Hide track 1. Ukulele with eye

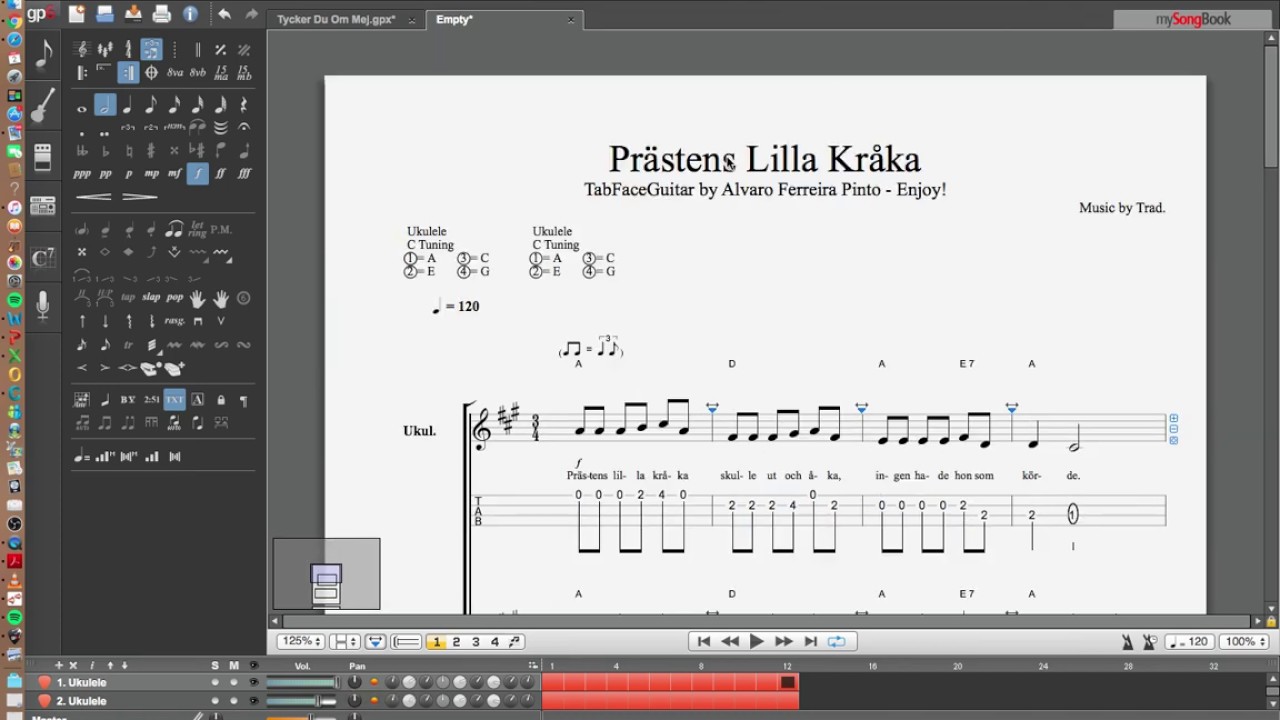click(x=253, y=682)
